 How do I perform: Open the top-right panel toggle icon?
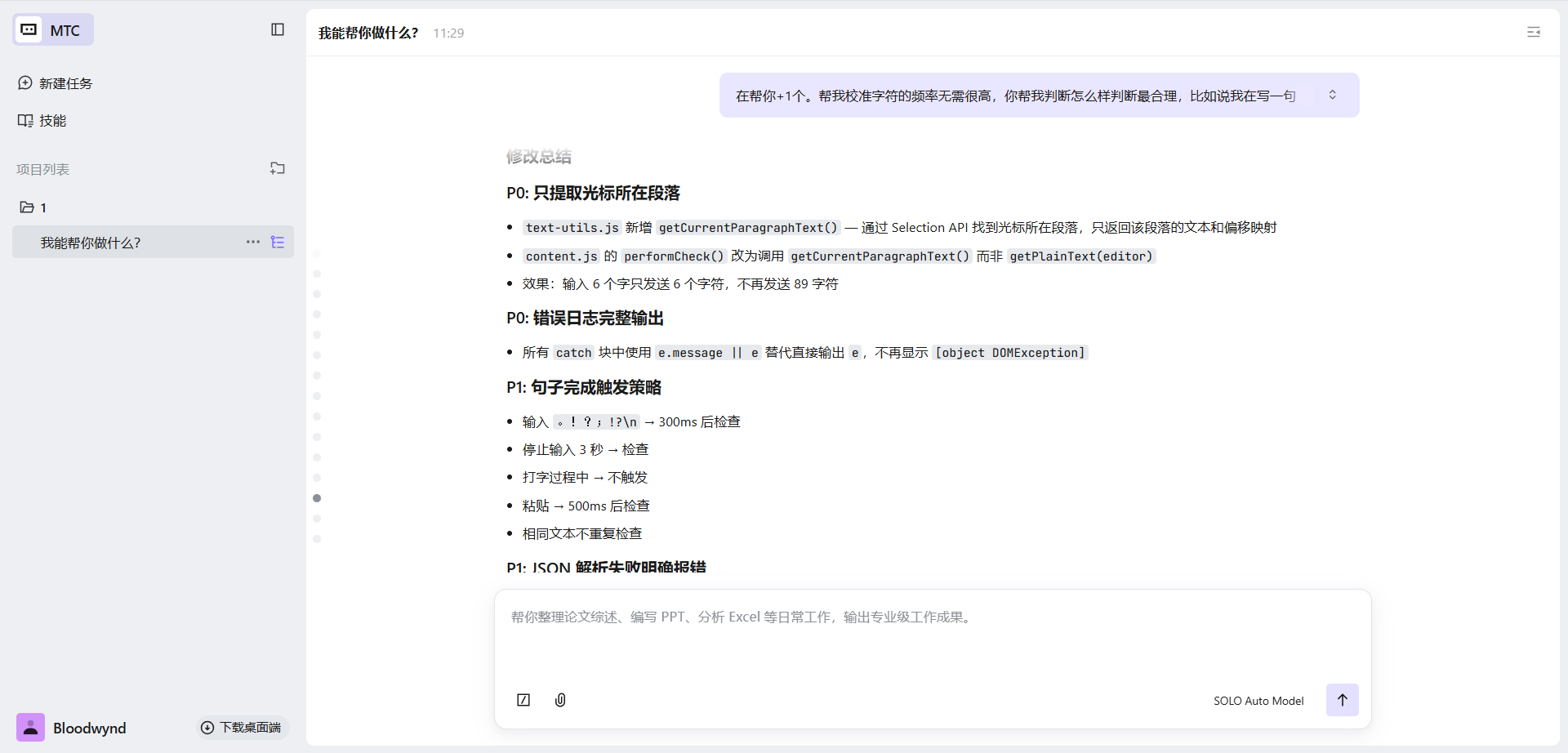point(1533,32)
